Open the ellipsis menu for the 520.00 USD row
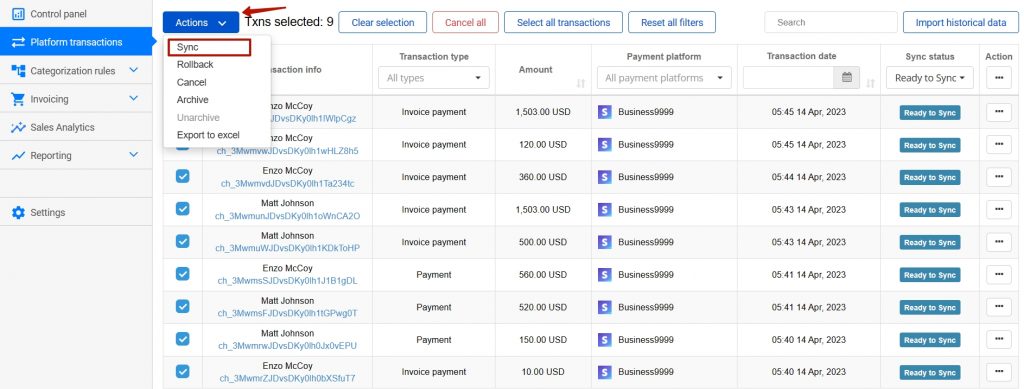This screenshot has height=389, width=1024. [999, 307]
